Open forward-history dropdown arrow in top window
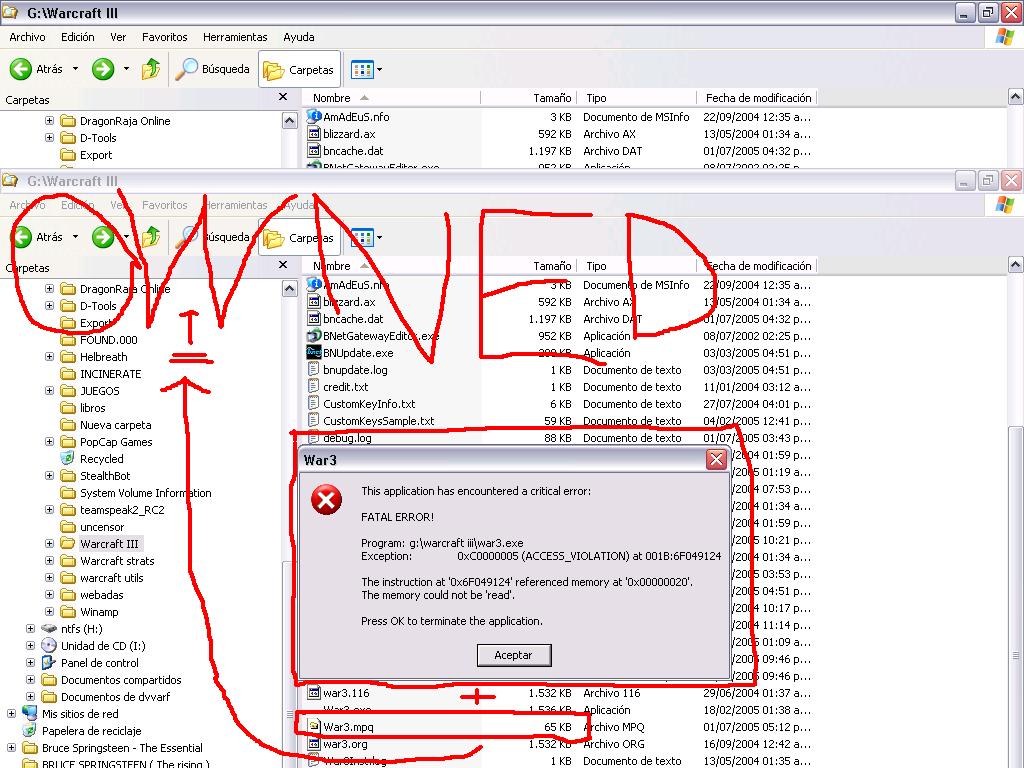Screen dimensions: 1024x768 (126, 69)
